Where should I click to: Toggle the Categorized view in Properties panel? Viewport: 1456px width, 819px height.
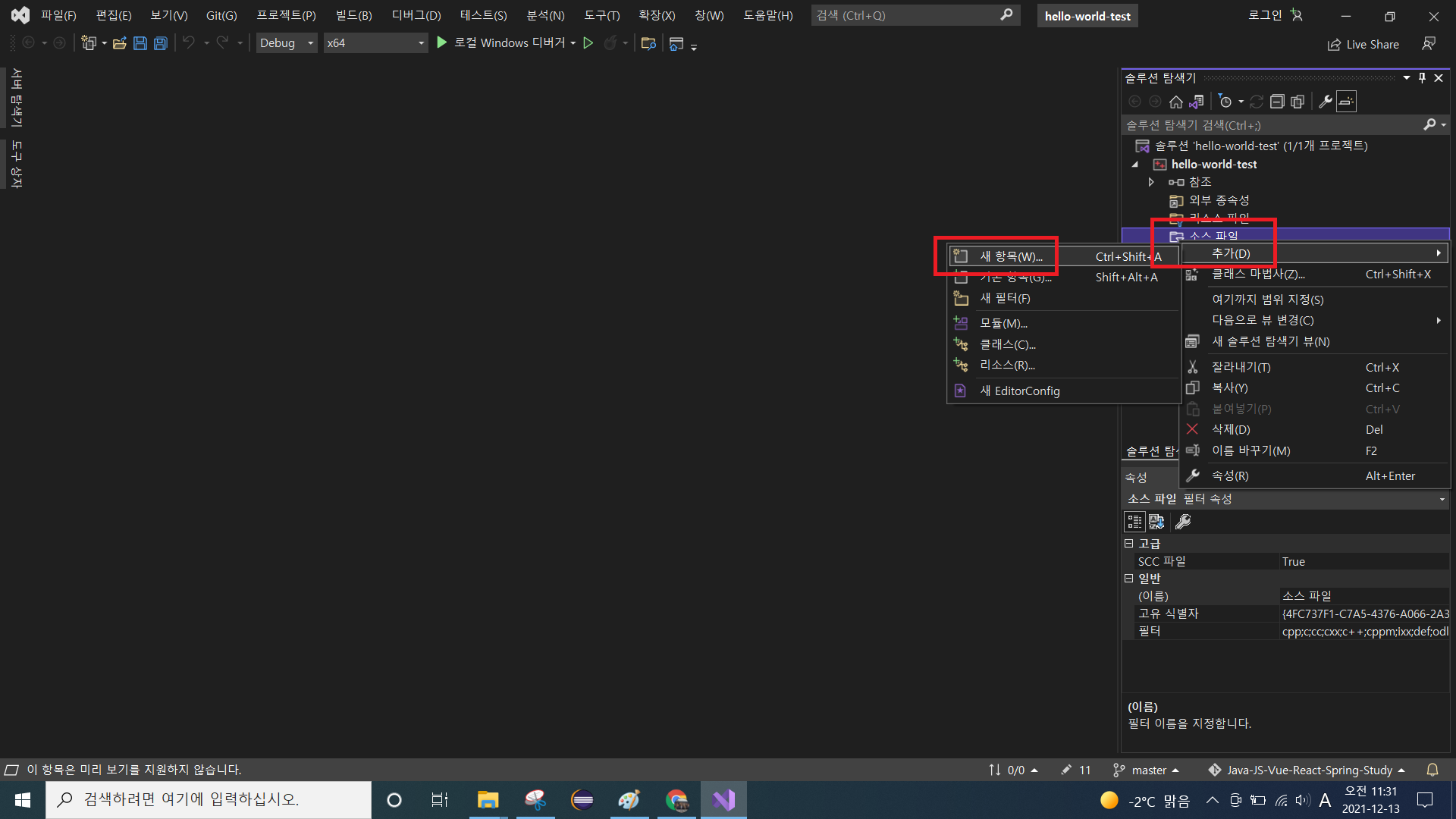(1134, 522)
